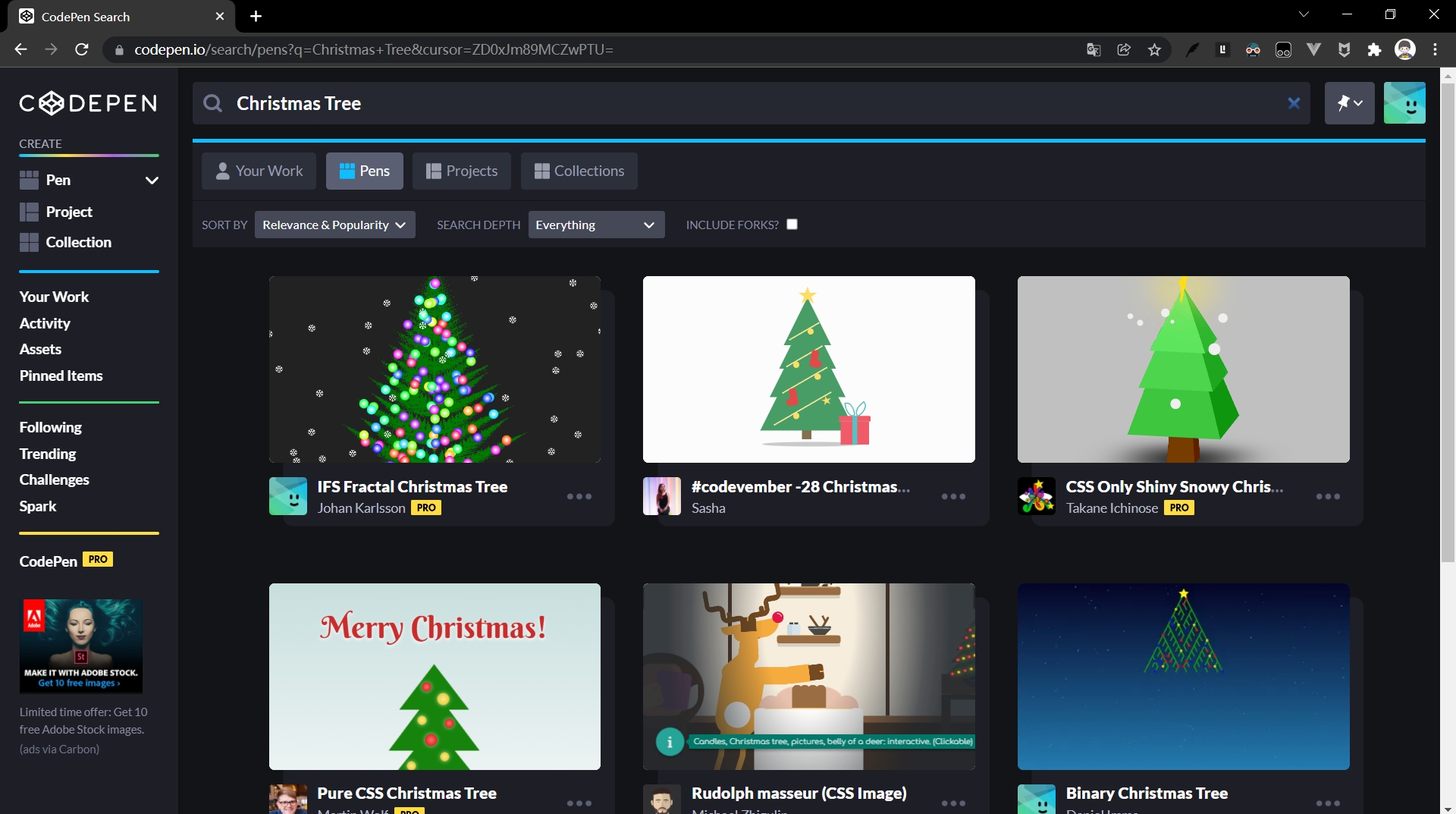Viewport: 1456px width, 814px height.
Task: Open Chrome three-dot menu
Action: [x=1435, y=49]
